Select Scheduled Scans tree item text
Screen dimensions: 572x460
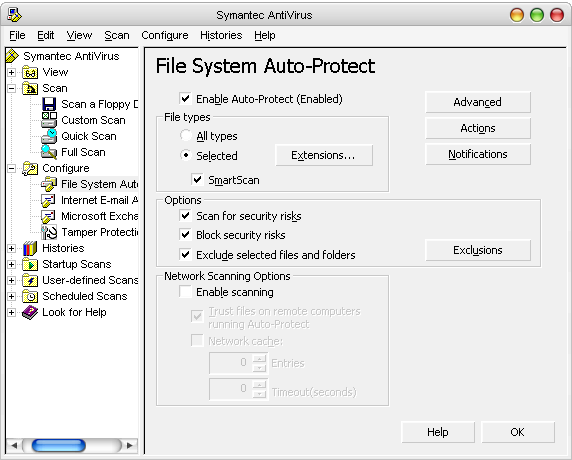(x=85, y=296)
